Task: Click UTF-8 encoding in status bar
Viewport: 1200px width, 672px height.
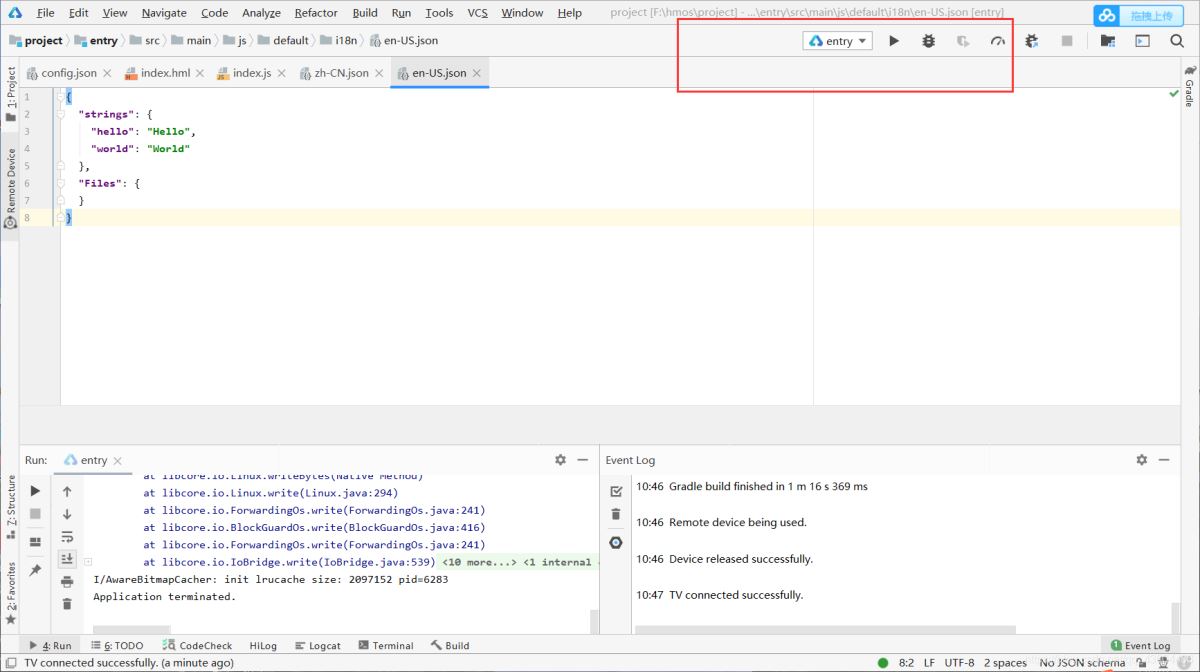Action: tap(958, 662)
